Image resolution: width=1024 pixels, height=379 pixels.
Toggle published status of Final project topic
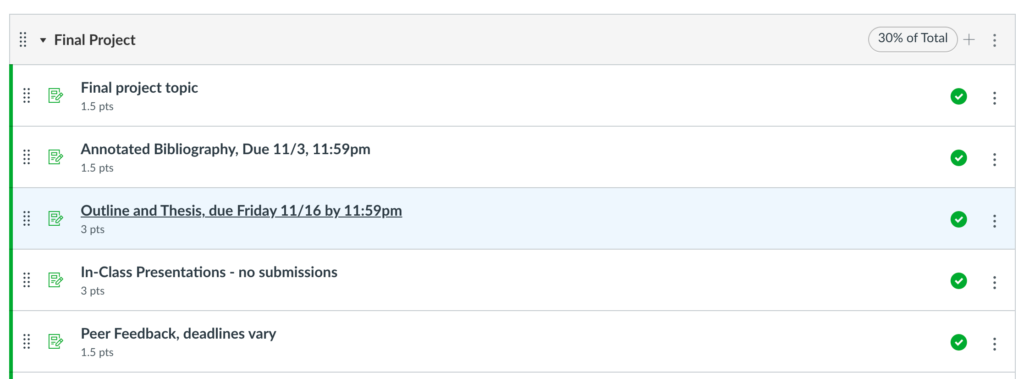point(958,97)
